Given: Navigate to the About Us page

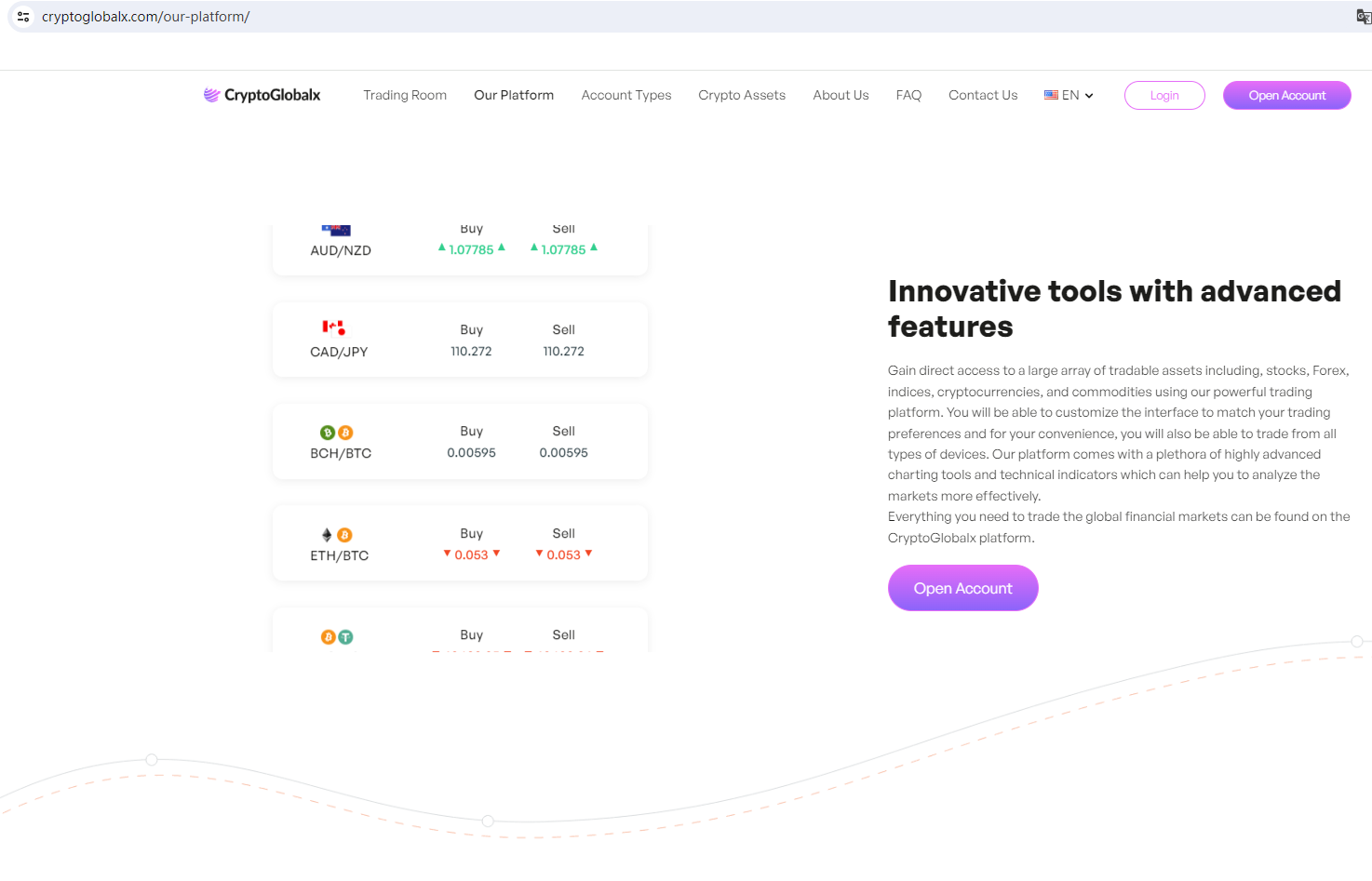Looking at the screenshot, I should click(x=841, y=95).
